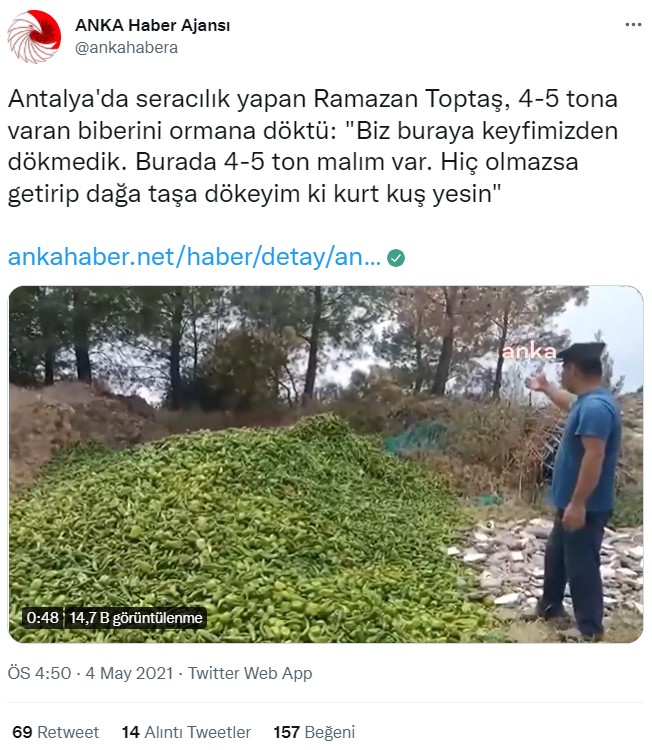652x750 pixels.
Task: Open the ÖS 4:50 timestamp
Action: coord(39,673)
